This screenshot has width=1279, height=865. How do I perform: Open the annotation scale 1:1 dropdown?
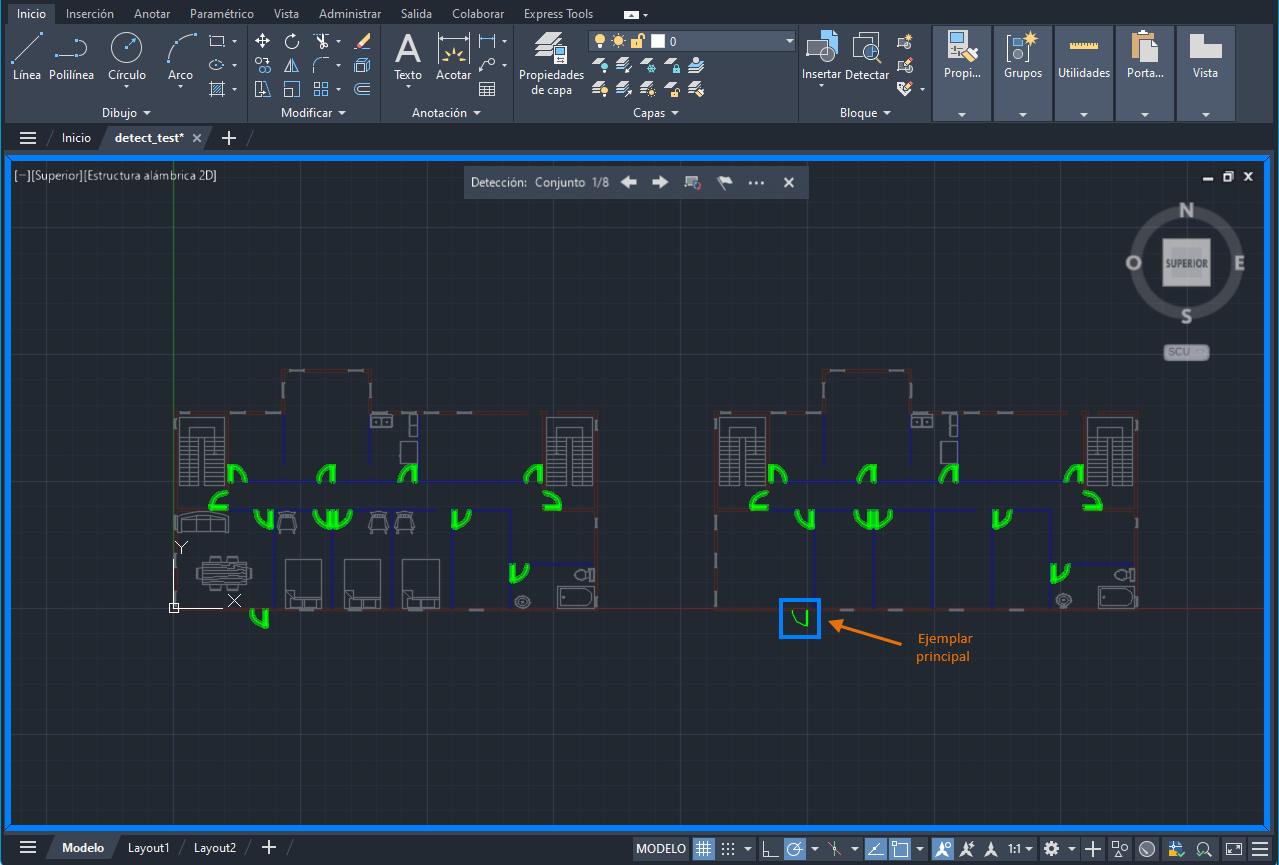tap(1020, 848)
